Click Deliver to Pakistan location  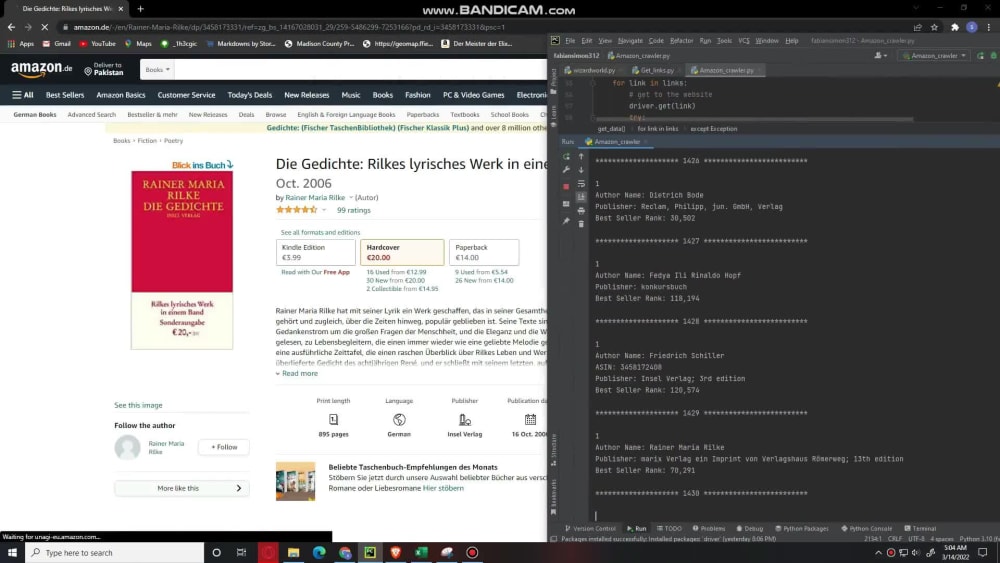pyautogui.click(x=103, y=69)
